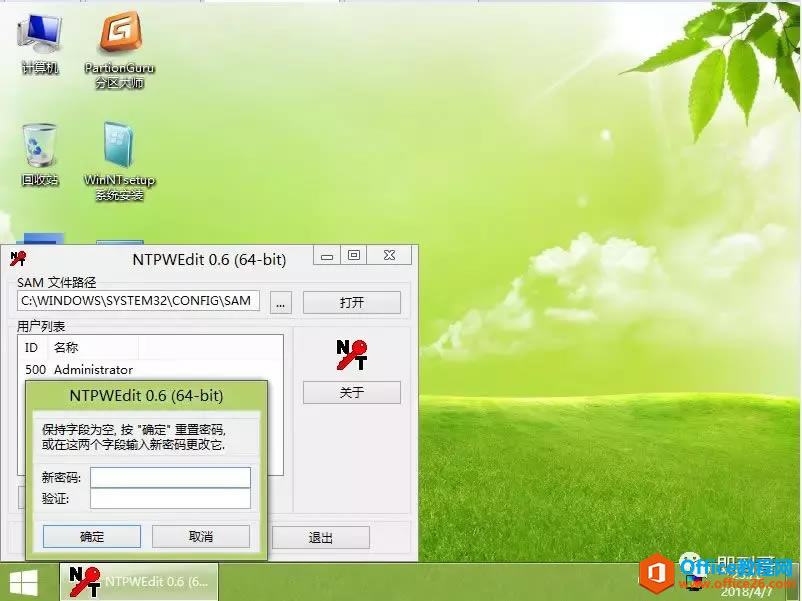This screenshot has height=601, width=802.
Task: Close the NTPWEdit main window
Action: click(389, 256)
